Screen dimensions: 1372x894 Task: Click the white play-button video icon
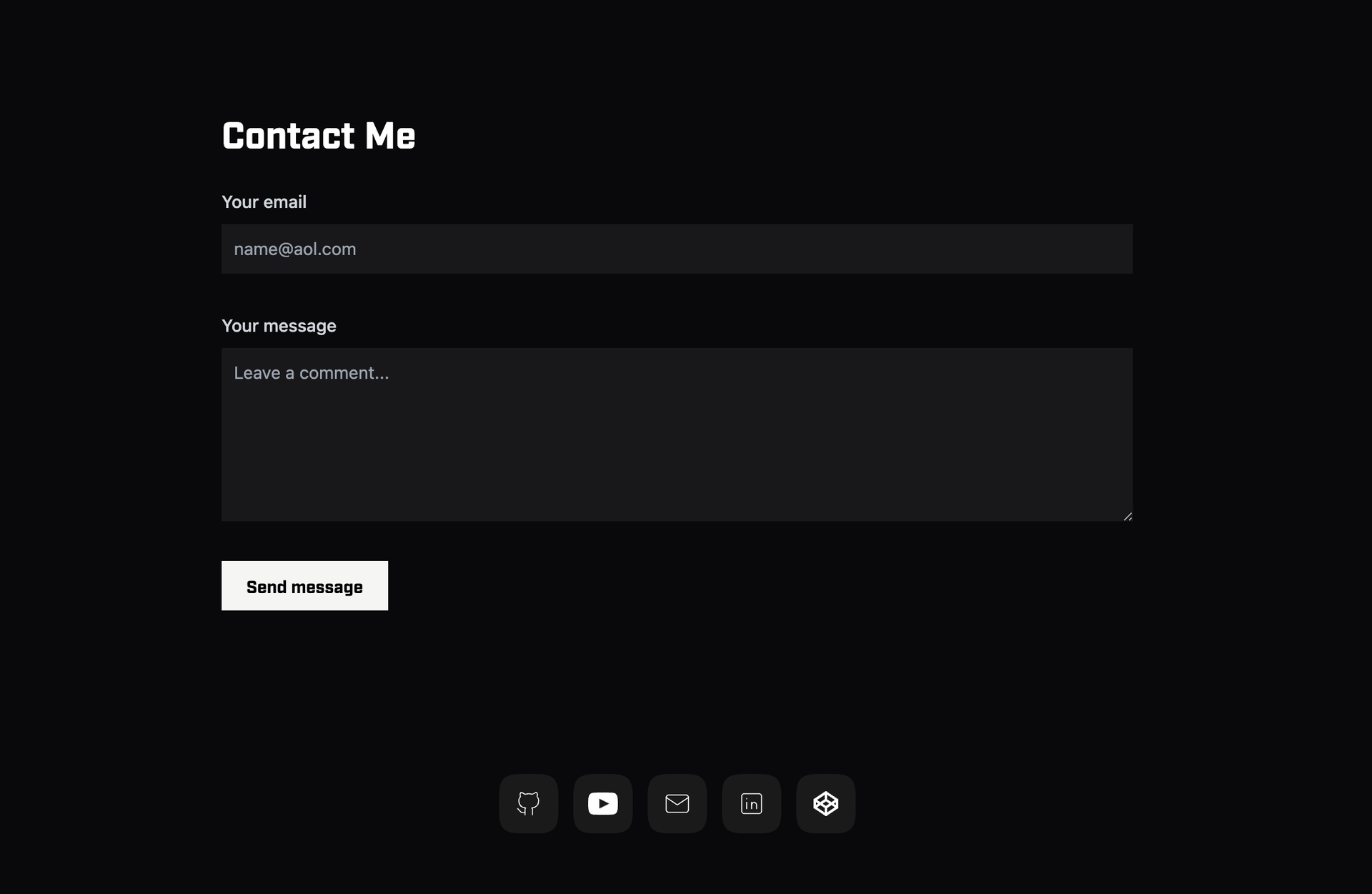point(602,803)
